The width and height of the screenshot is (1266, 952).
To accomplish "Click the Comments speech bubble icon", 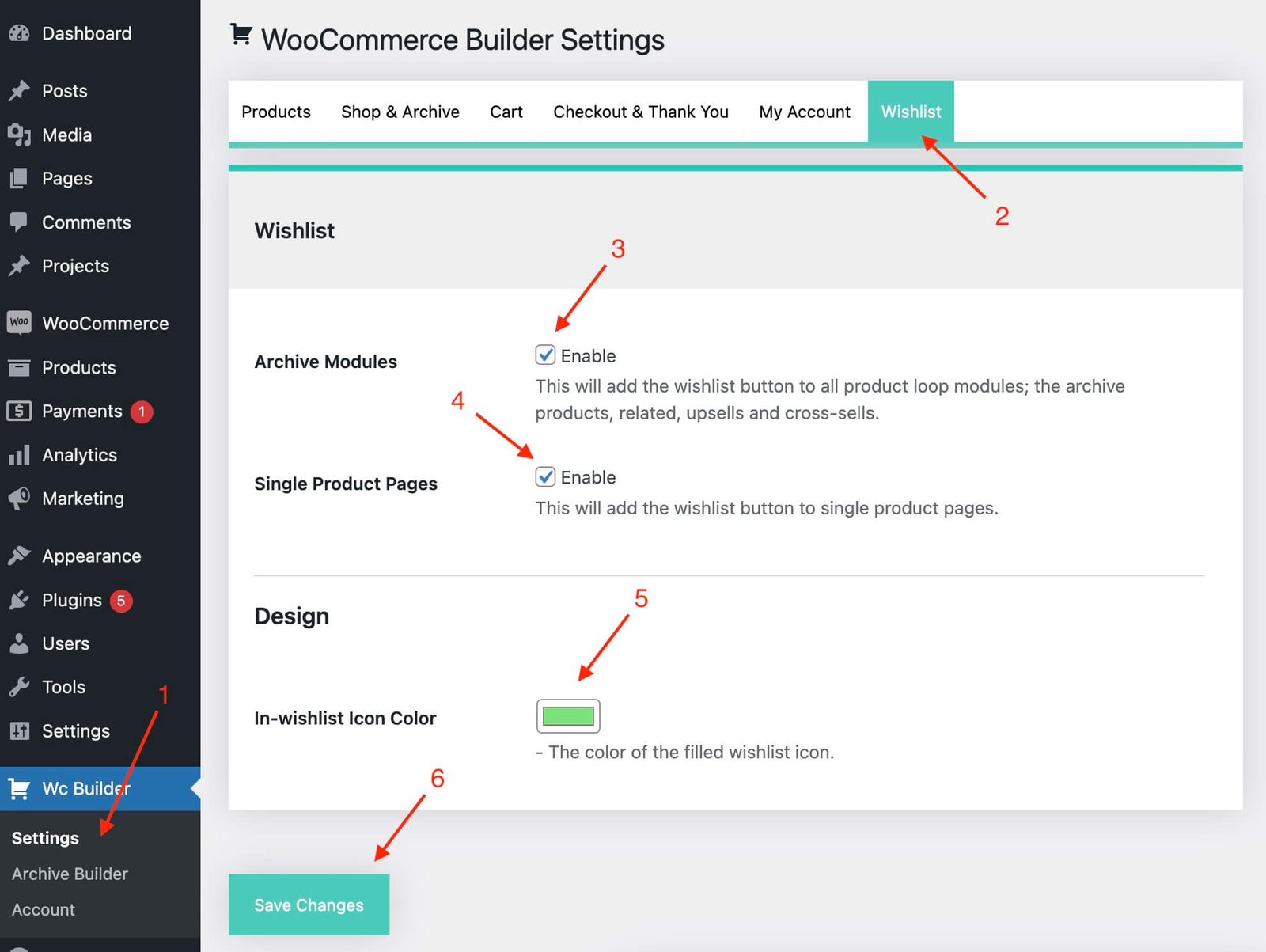I will pos(19,222).
